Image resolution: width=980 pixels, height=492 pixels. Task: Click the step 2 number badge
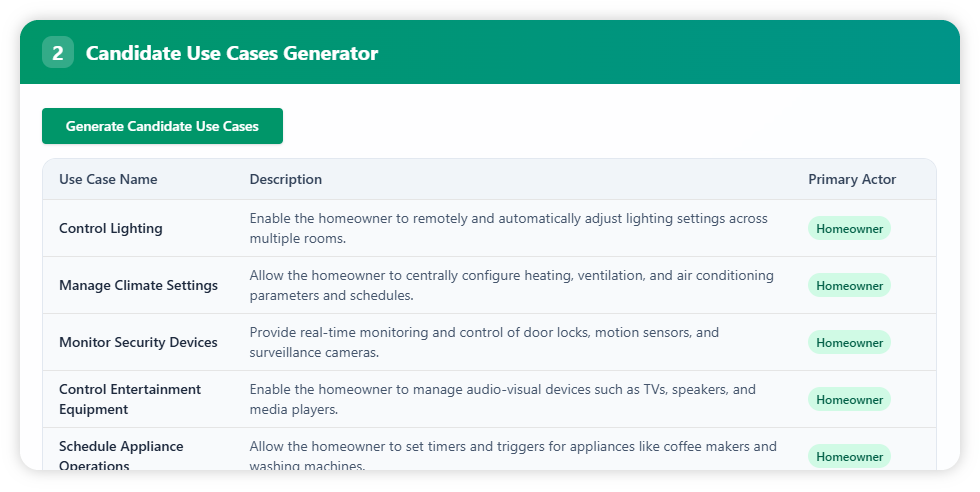pyautogui.click(x=57, y=53)
